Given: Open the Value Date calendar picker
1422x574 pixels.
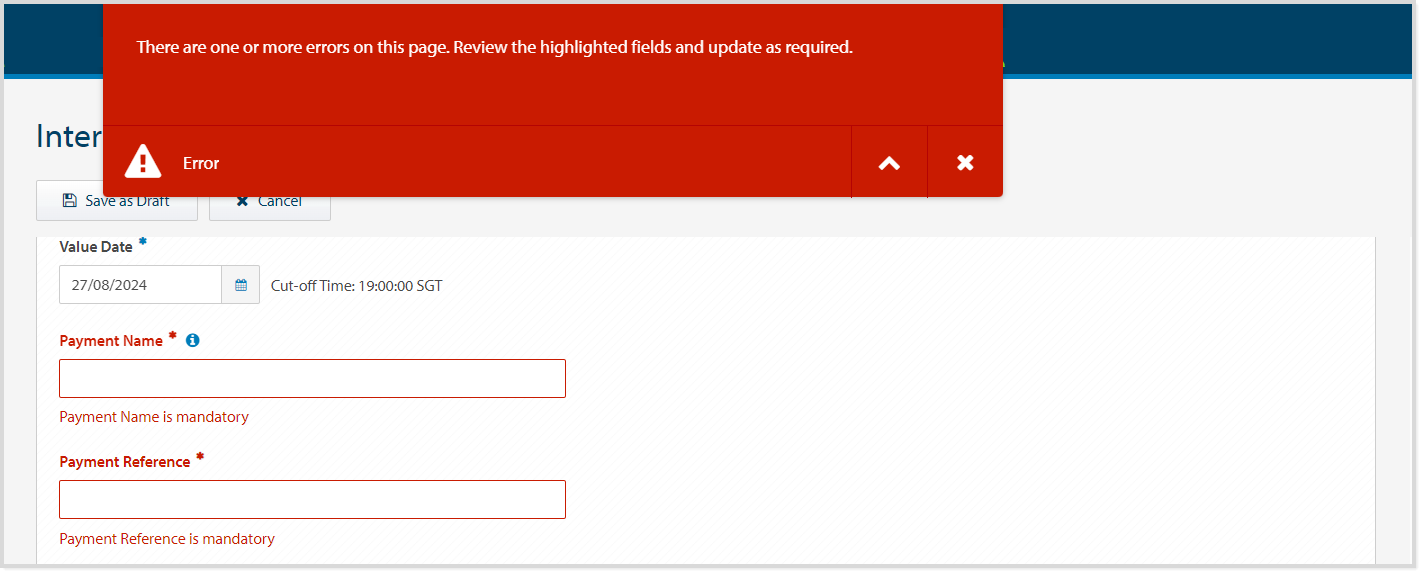Looking at the screenshot, I should click(241, 285).
